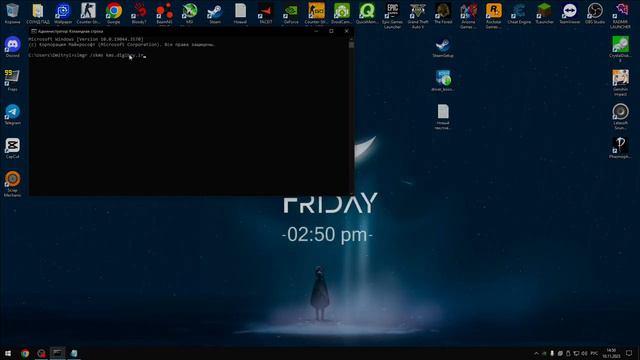Open the RADMIR Launcher shortcut

tap(620, 16)
